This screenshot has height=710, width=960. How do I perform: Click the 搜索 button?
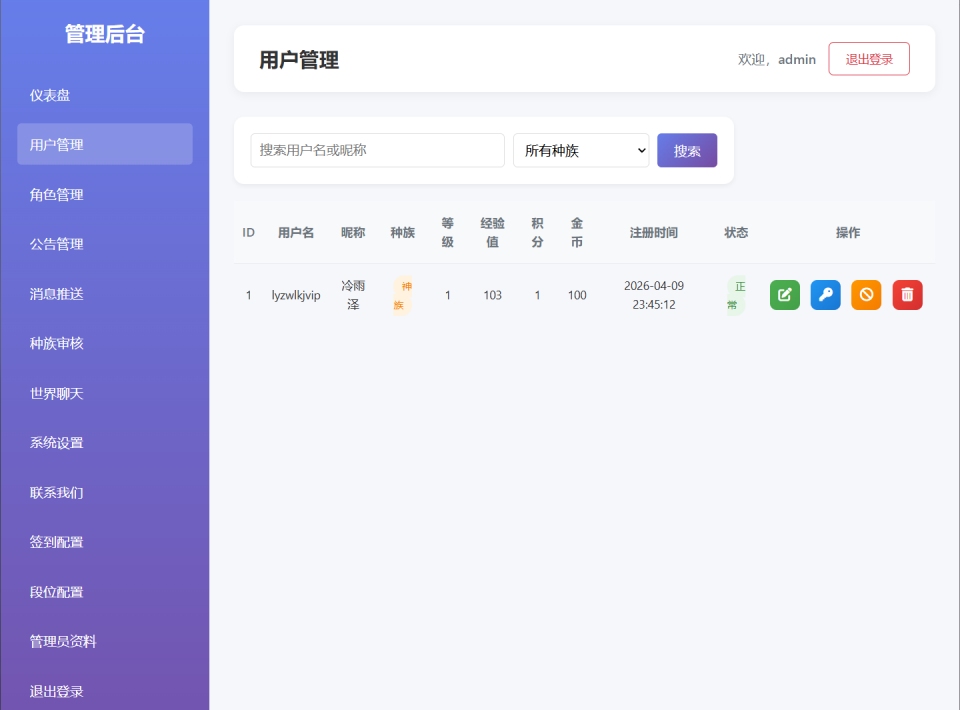coord(687,150)
